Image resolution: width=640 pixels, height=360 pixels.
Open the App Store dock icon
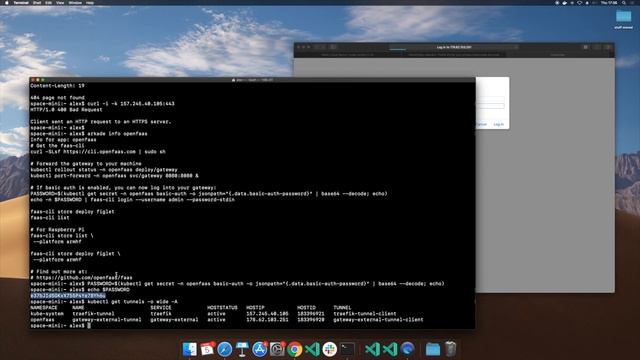pos(260,349)
